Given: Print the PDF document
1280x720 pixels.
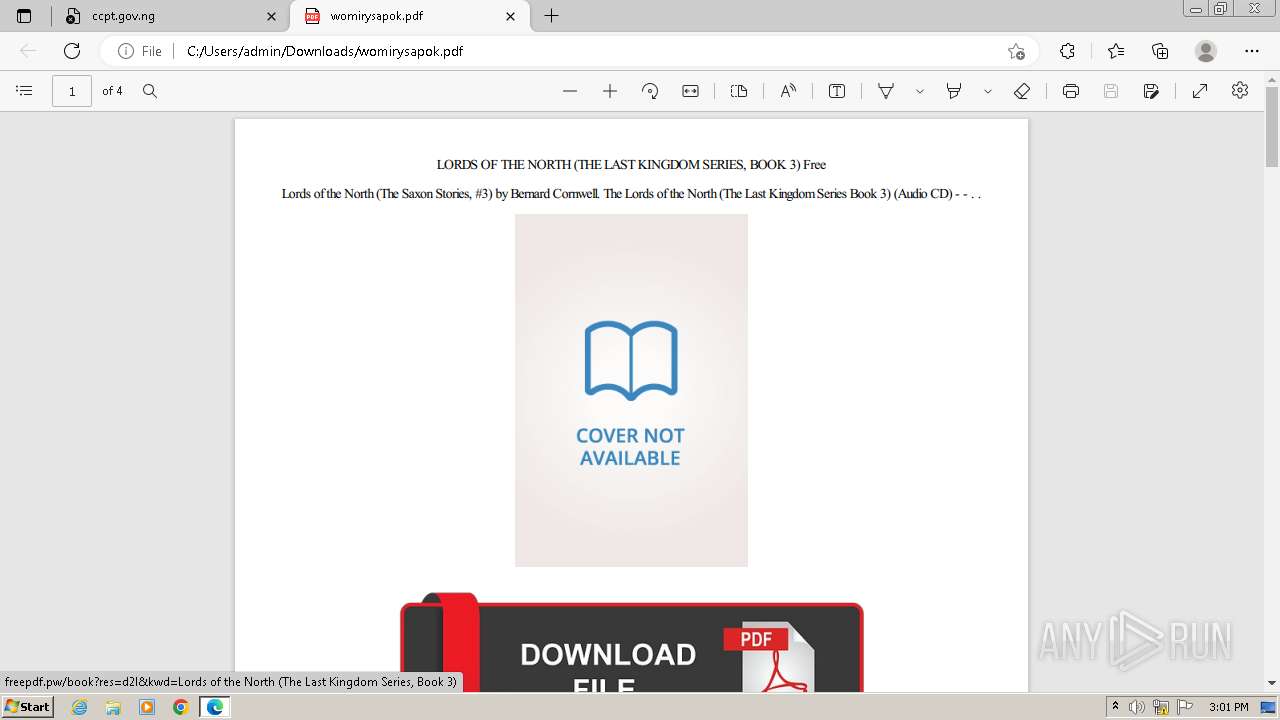Looking at the screenshot, I should [1071, 91].
